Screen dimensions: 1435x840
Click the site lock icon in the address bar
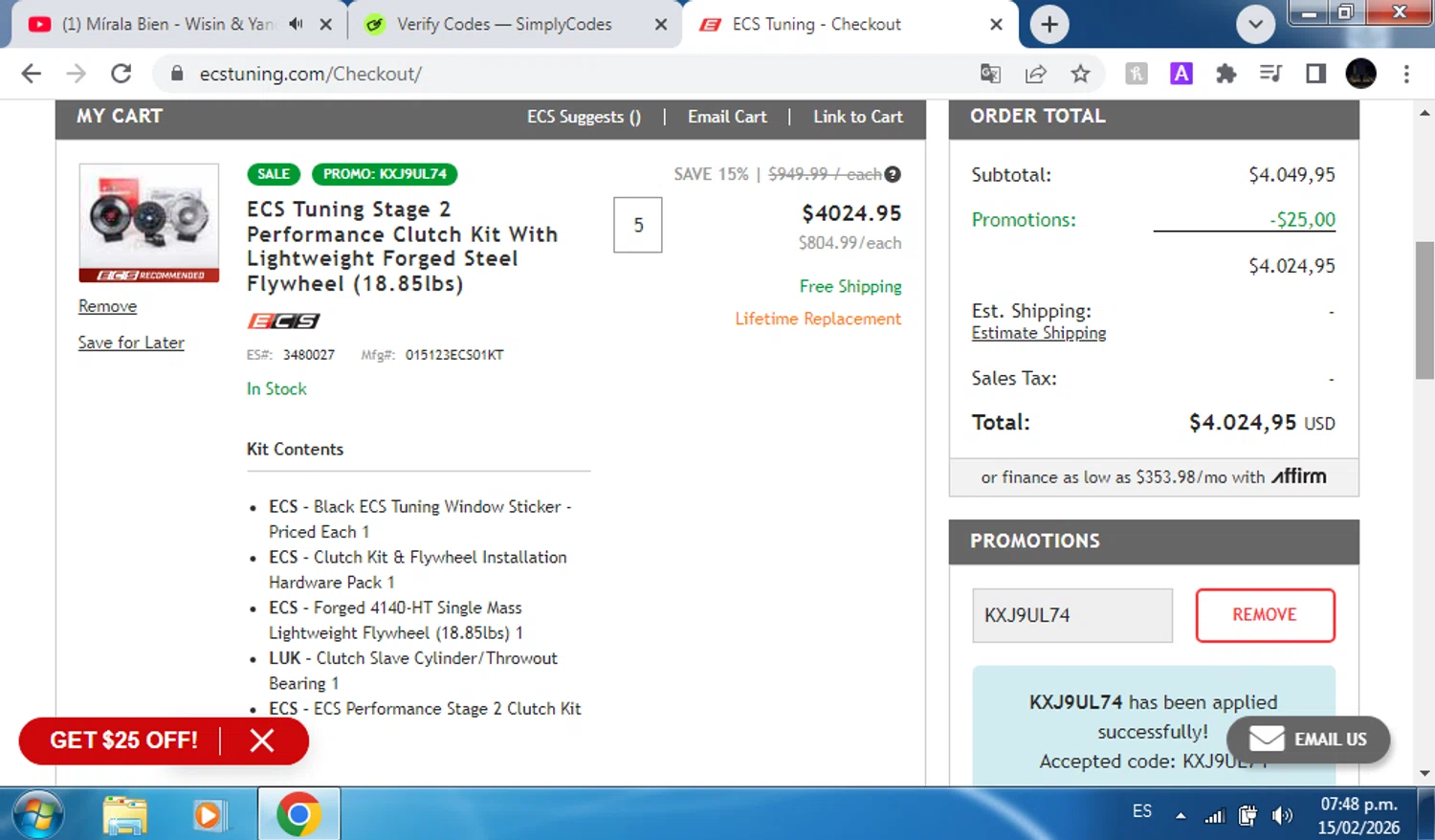coord(176,74)
